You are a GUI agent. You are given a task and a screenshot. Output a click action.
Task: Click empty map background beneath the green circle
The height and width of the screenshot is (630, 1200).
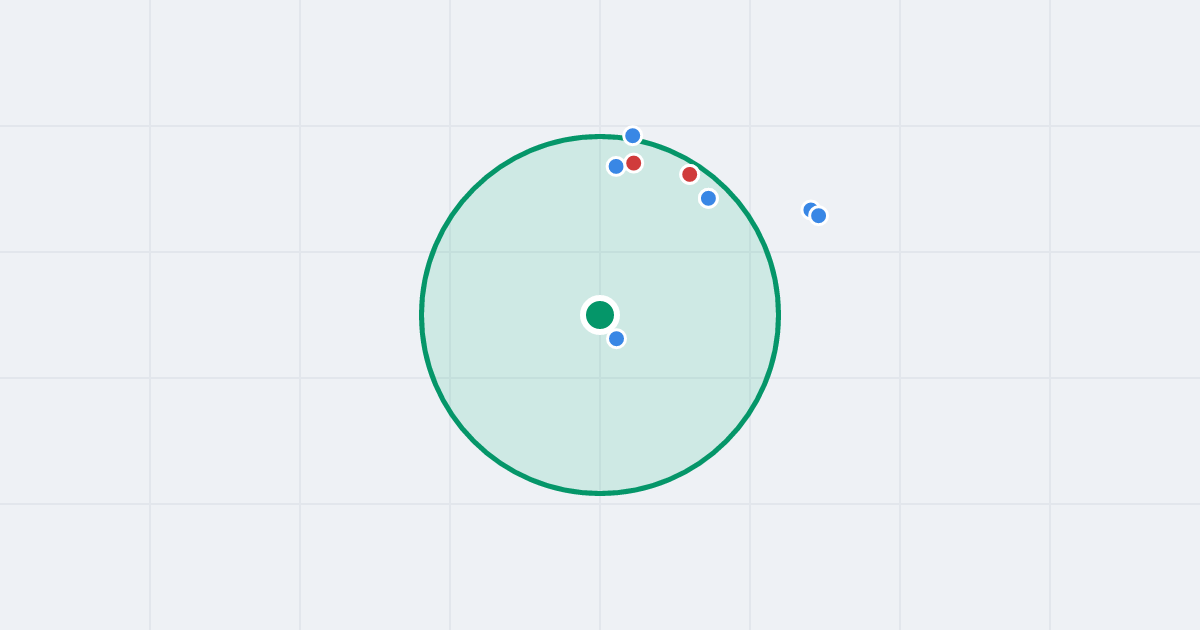coord(600,560)
